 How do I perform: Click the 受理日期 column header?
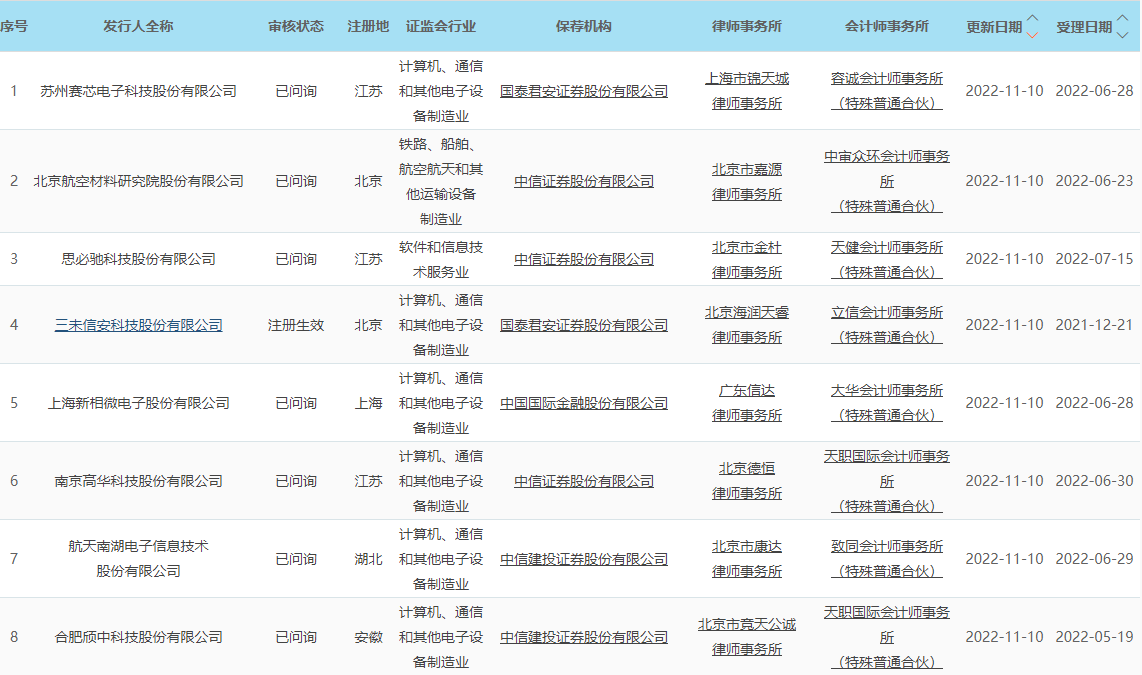coord(1084,27)
